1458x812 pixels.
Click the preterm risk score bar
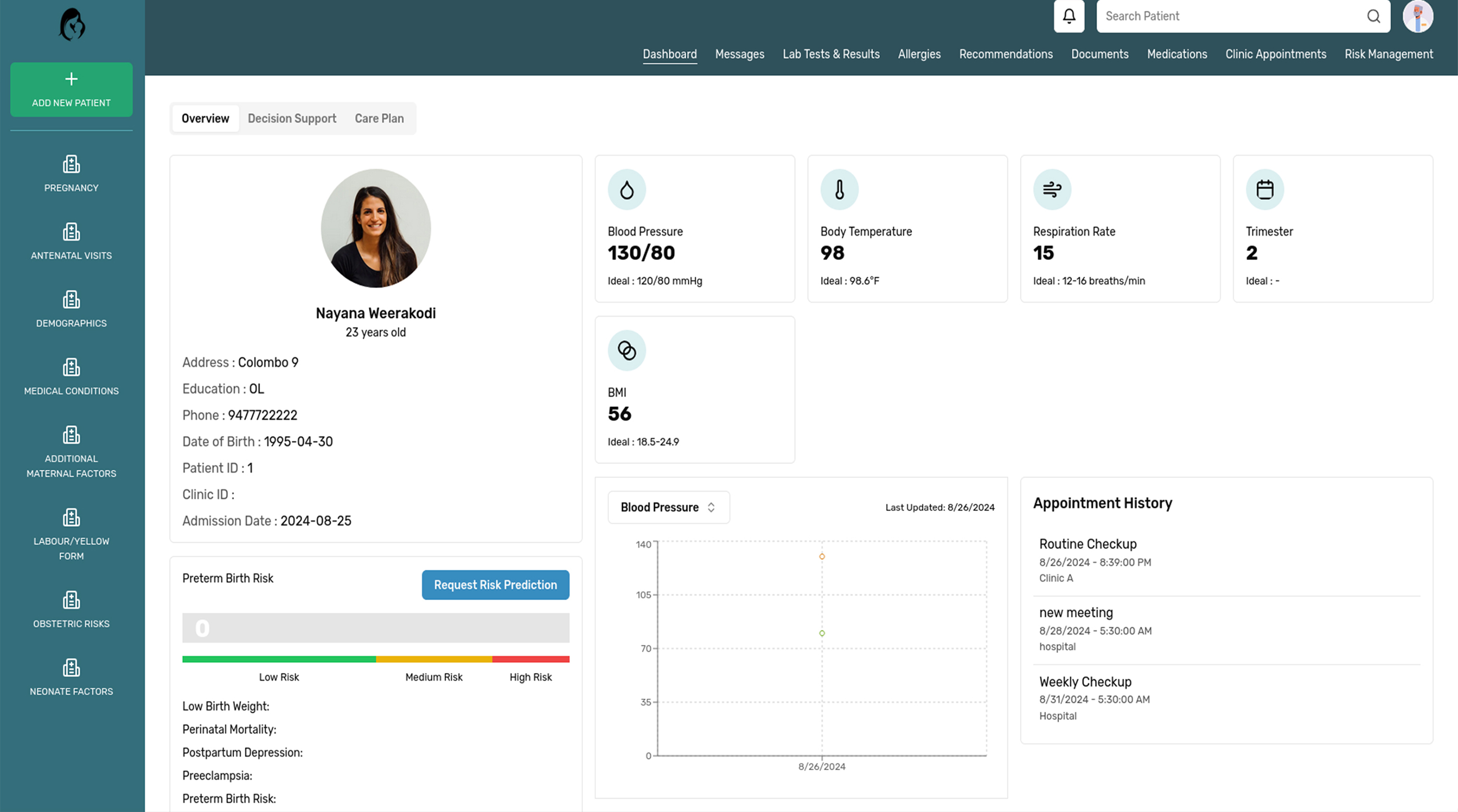376,628
